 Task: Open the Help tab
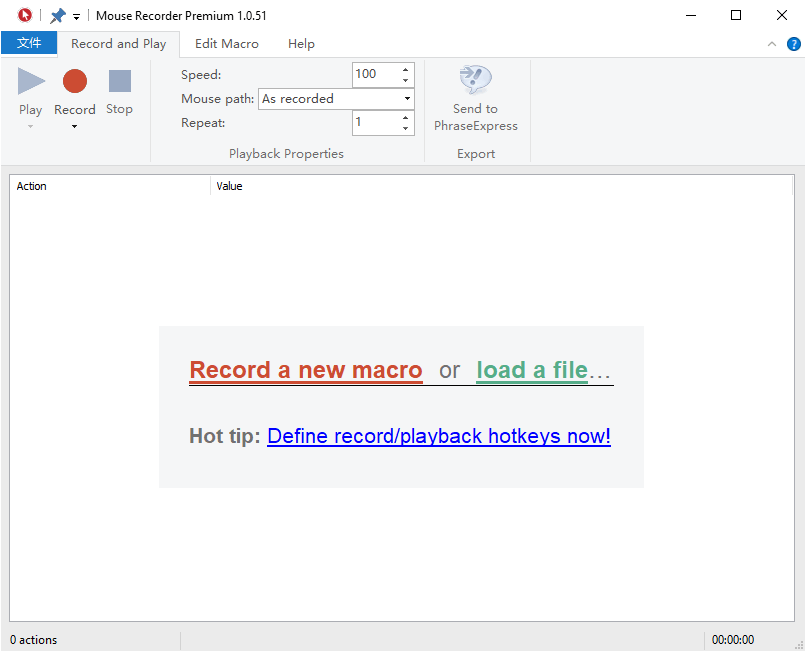pyautogui.click(x=301, y=44)
